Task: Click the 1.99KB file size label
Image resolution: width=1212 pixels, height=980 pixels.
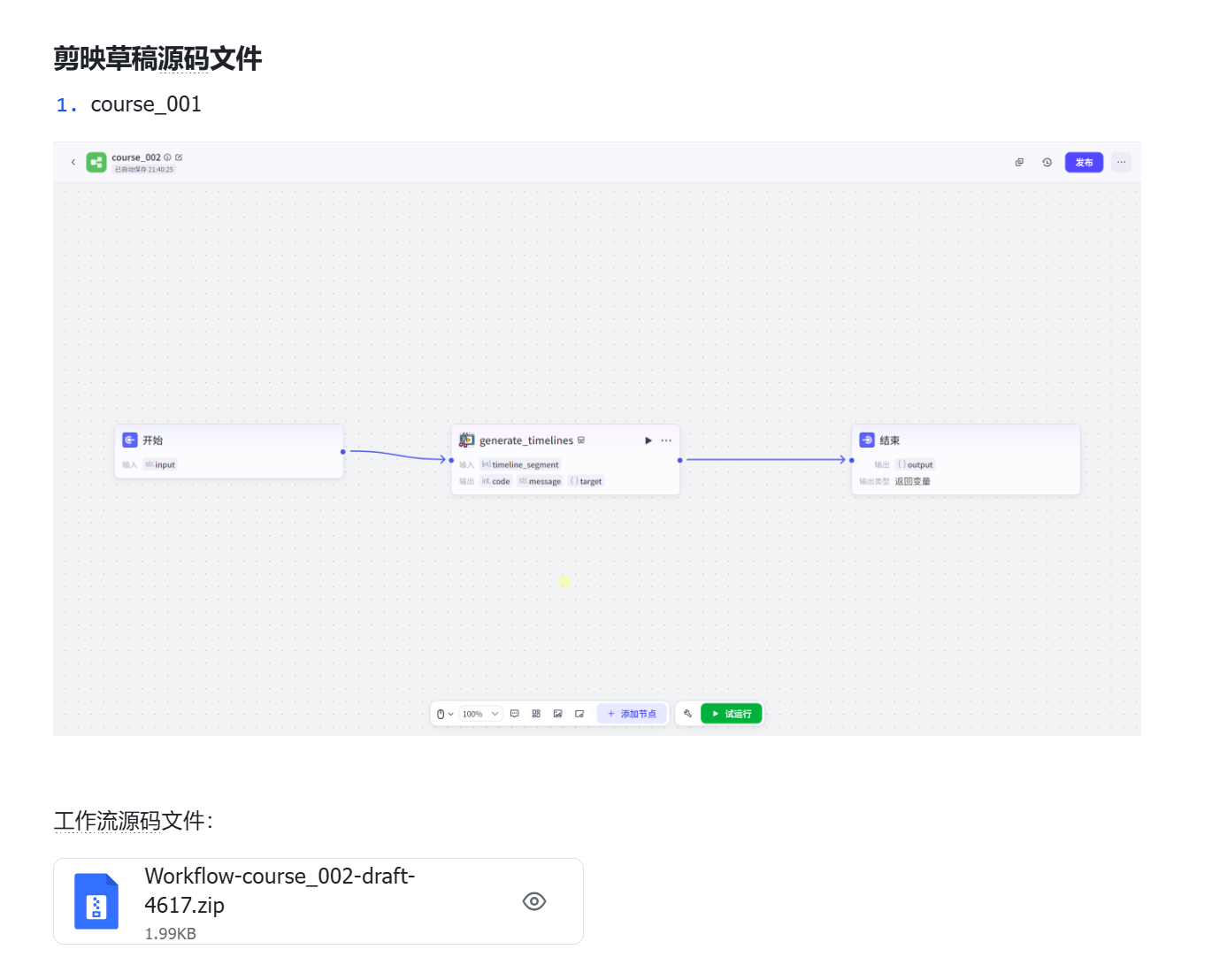Action: (171, 933)
